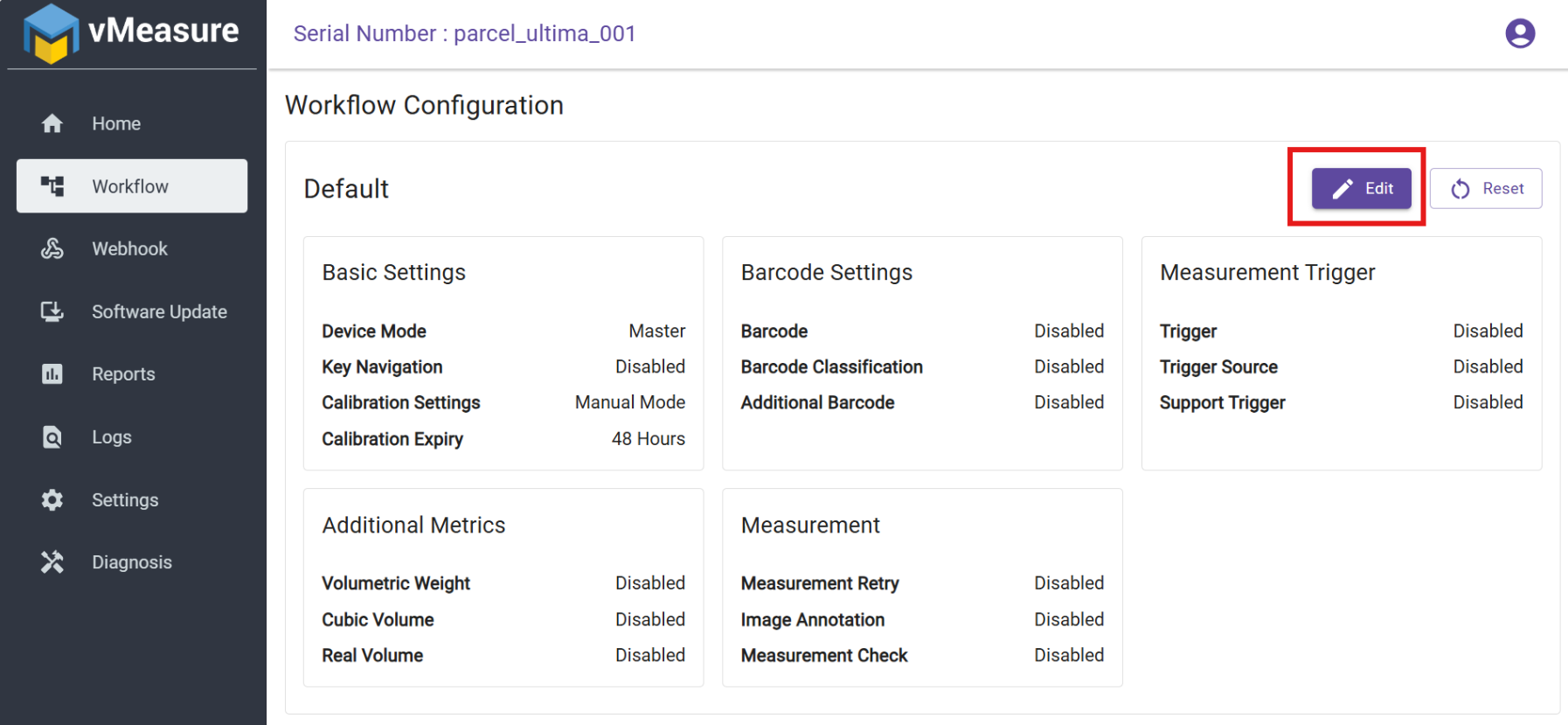Click the Basic Settings card heading
Viewport: 1568px width, 725px height.
393,272
